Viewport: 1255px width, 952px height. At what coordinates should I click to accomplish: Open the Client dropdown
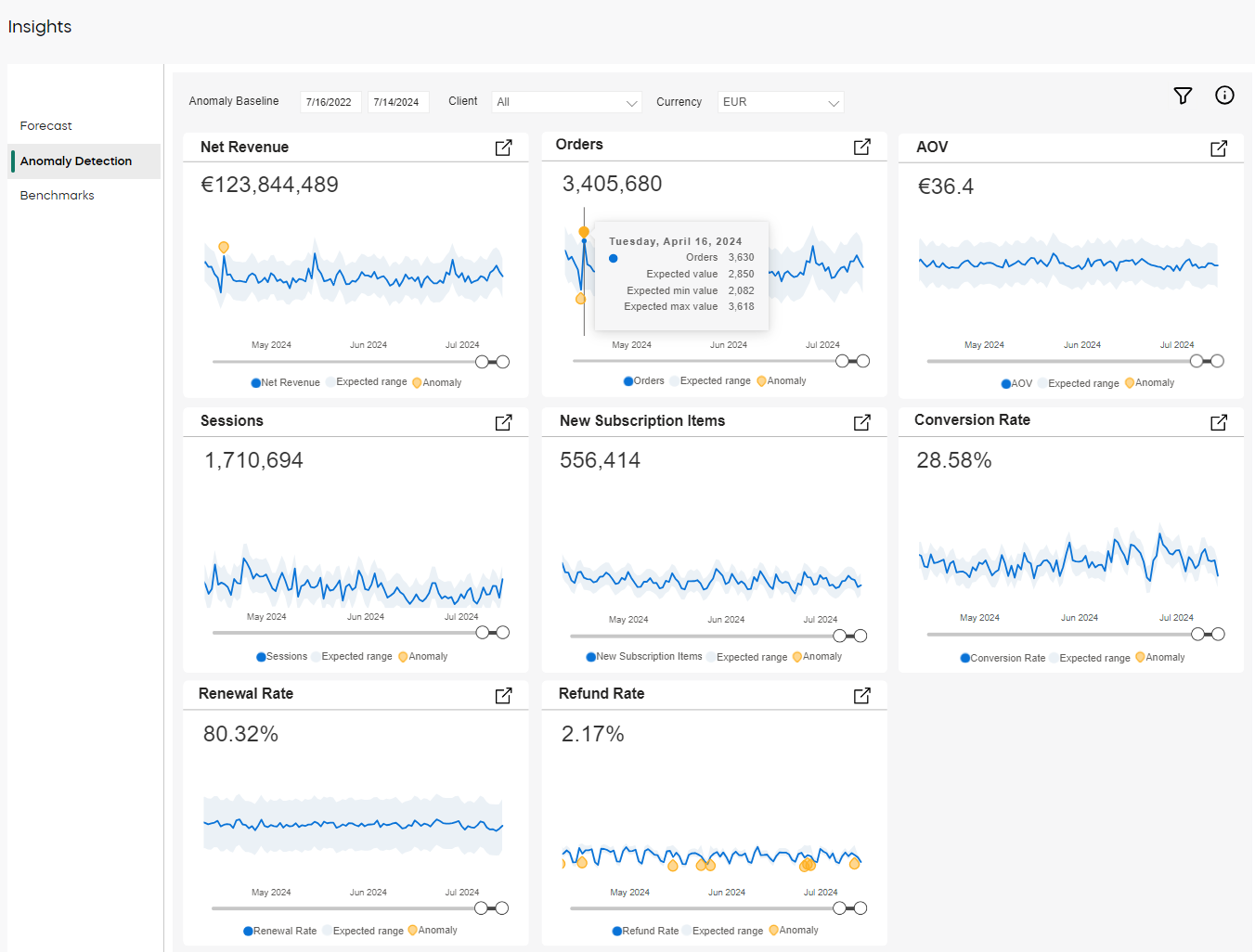(x=567, y=102)
